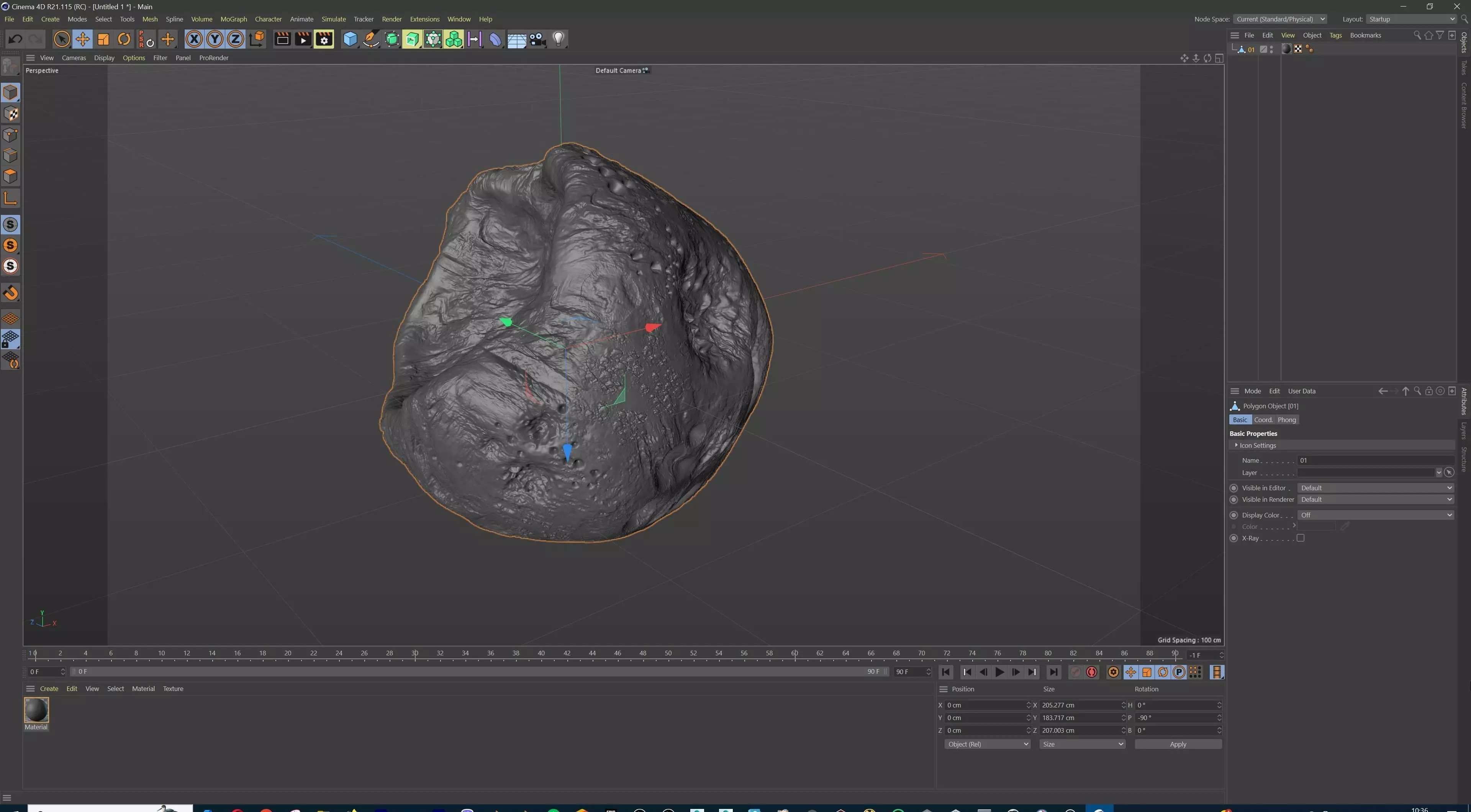Switch to Texture mode icon
The height and width of the screenshot is (812, 1471).
tap(11, 114)
